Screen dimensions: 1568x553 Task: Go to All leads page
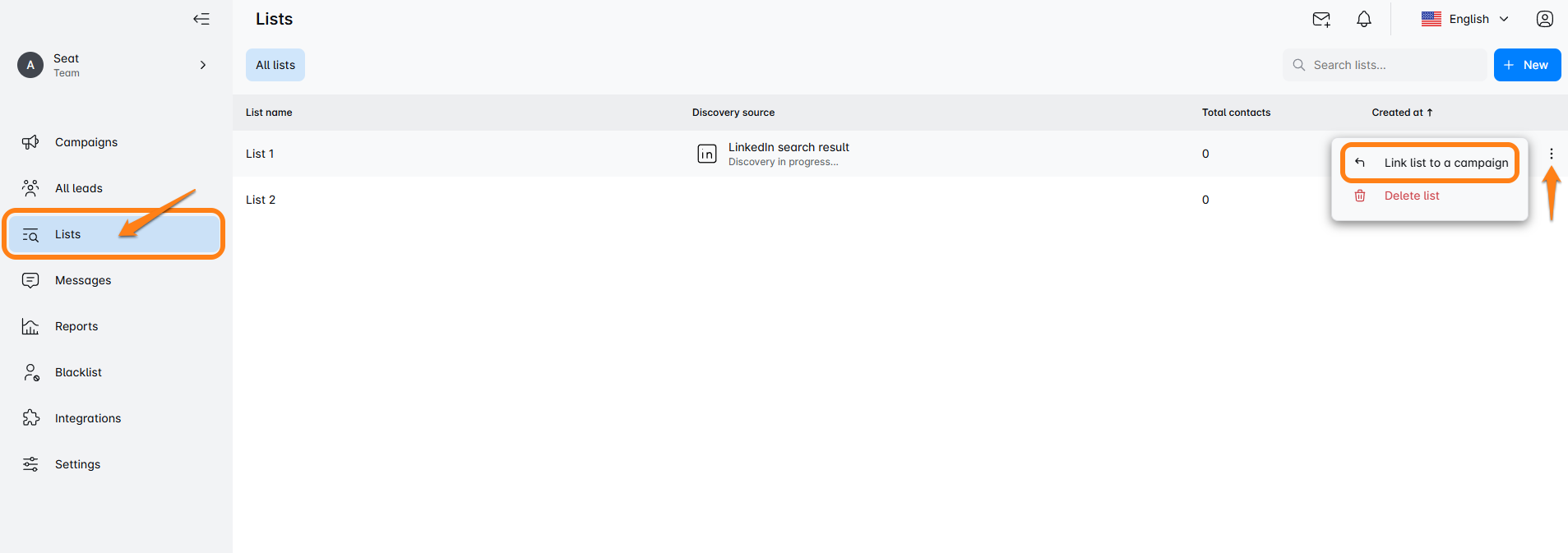pyautogui.click(x=78, y=188)
